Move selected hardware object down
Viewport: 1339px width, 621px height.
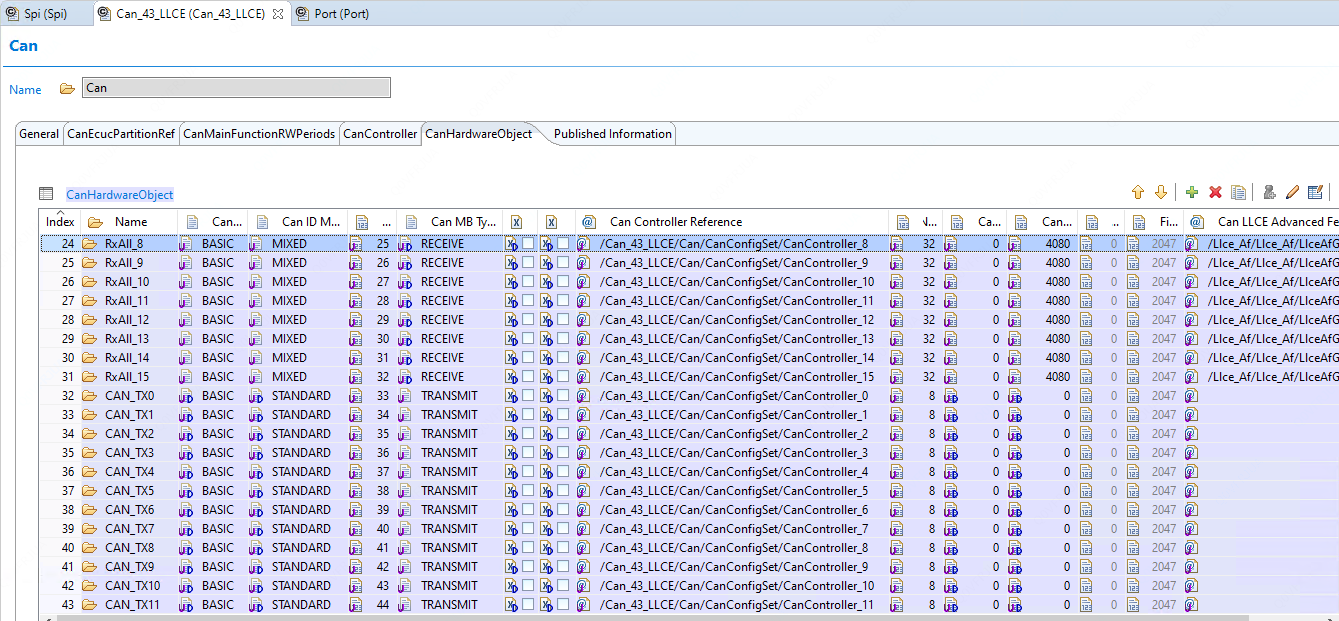[x=1160, y=192]
